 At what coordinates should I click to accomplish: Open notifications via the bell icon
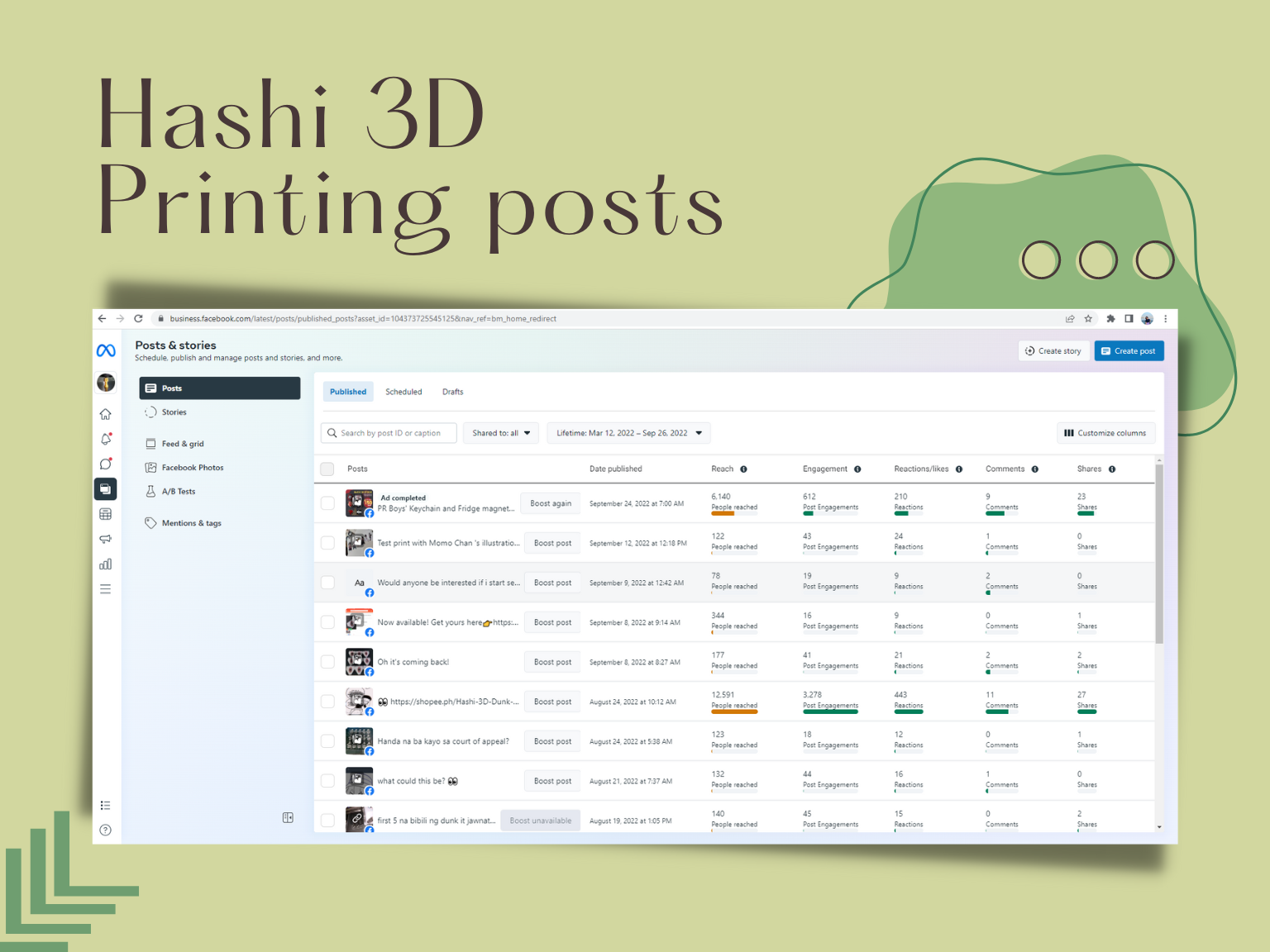106,439
